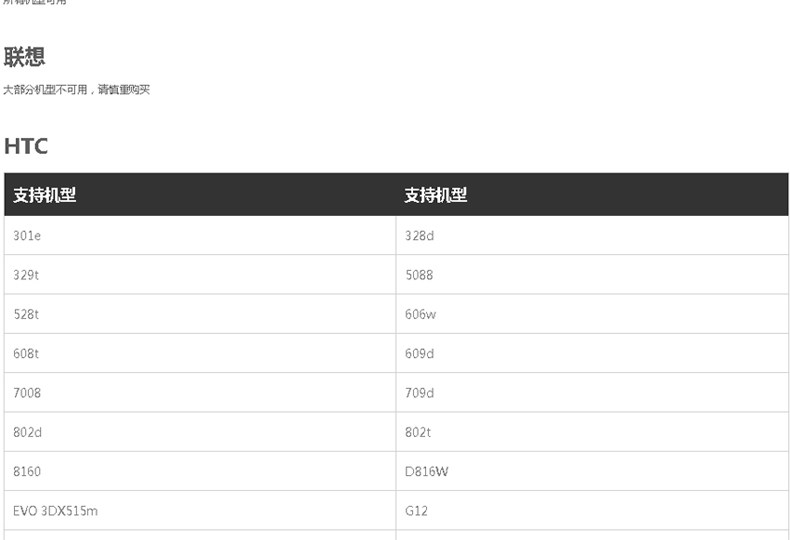Select the 7008 model cell
This screenshot has height=540, width=790.
(27, 393)
